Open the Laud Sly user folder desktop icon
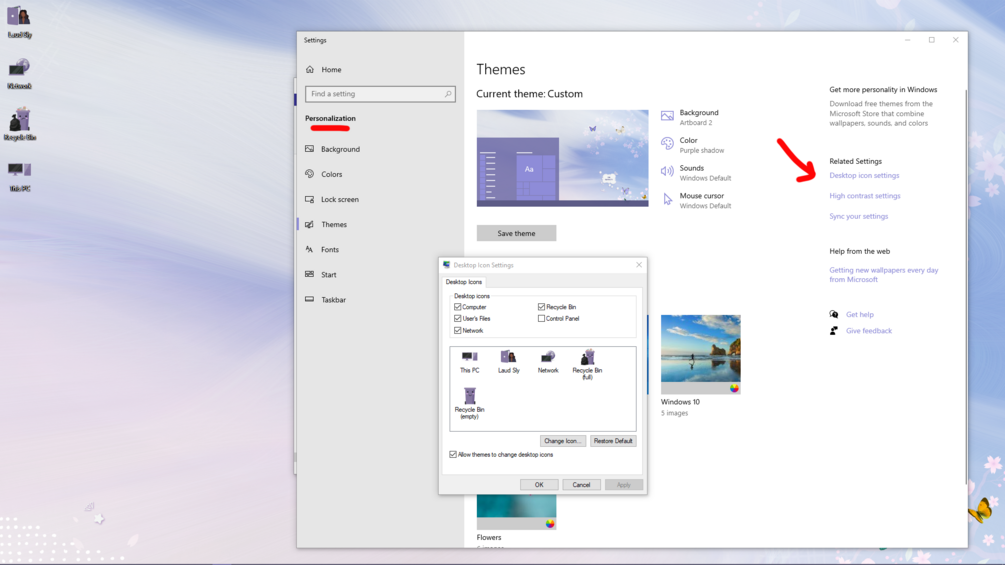 19,21
